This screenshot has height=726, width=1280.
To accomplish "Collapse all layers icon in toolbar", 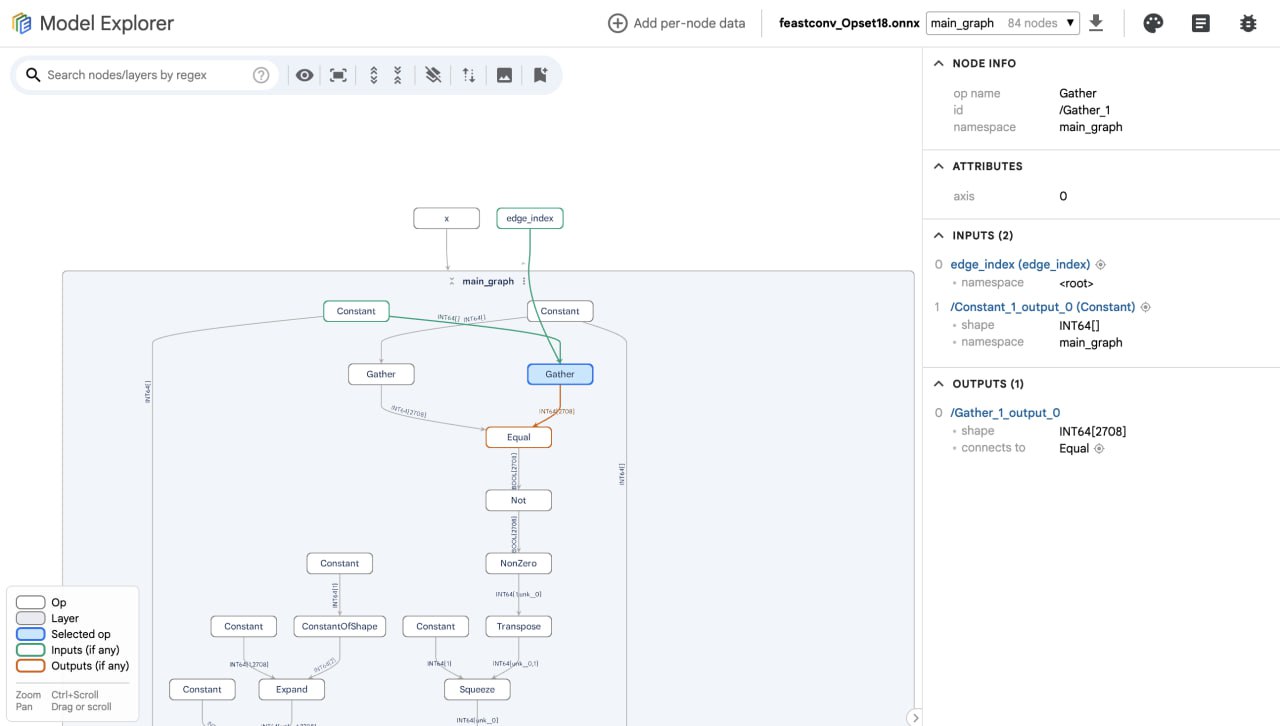I will [x=397, y=75].
